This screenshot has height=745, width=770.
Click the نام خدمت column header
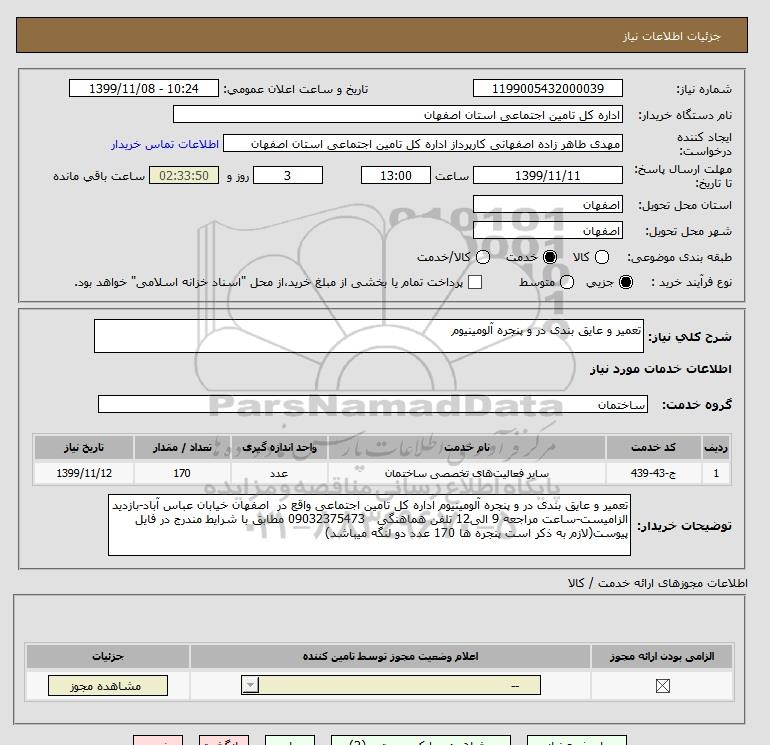tap(467, 447)
